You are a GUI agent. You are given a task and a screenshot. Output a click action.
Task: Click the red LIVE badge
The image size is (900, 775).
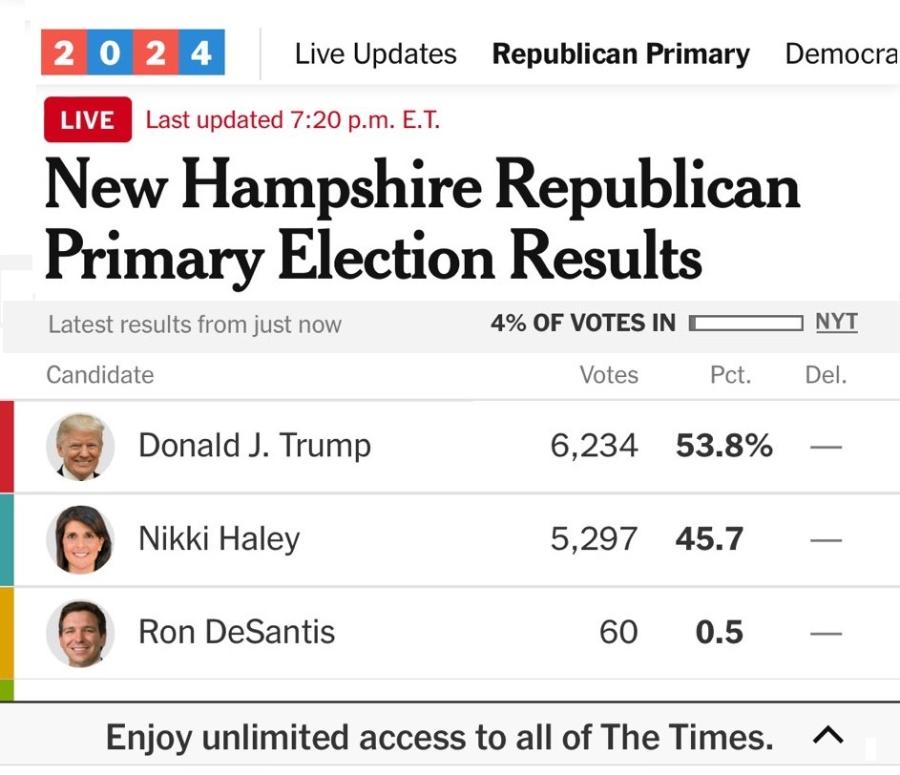[x=88, y=119]
